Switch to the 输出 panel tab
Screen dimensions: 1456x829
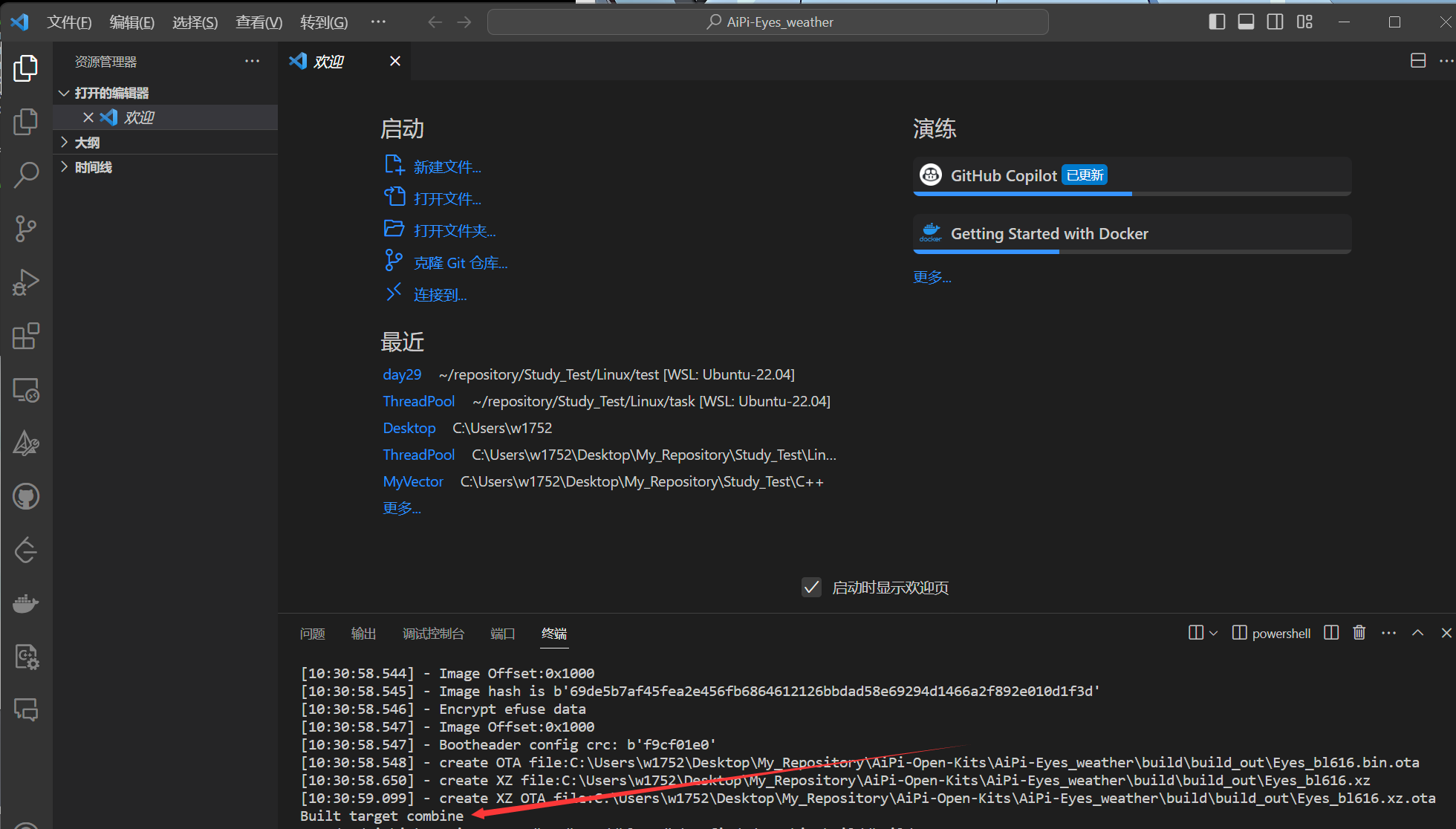pos(363,634)
